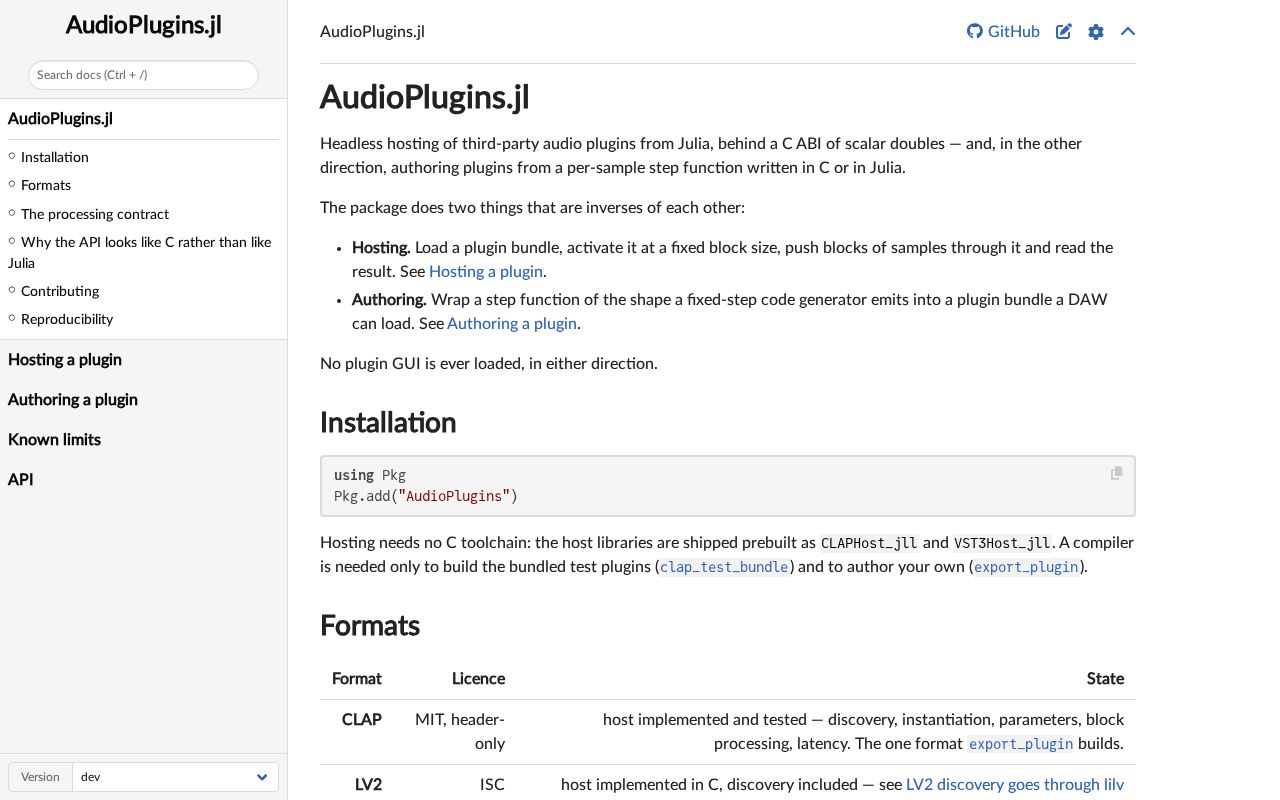Click the Installation section heading
The image size is (1280, 800).
coord(388,422)
